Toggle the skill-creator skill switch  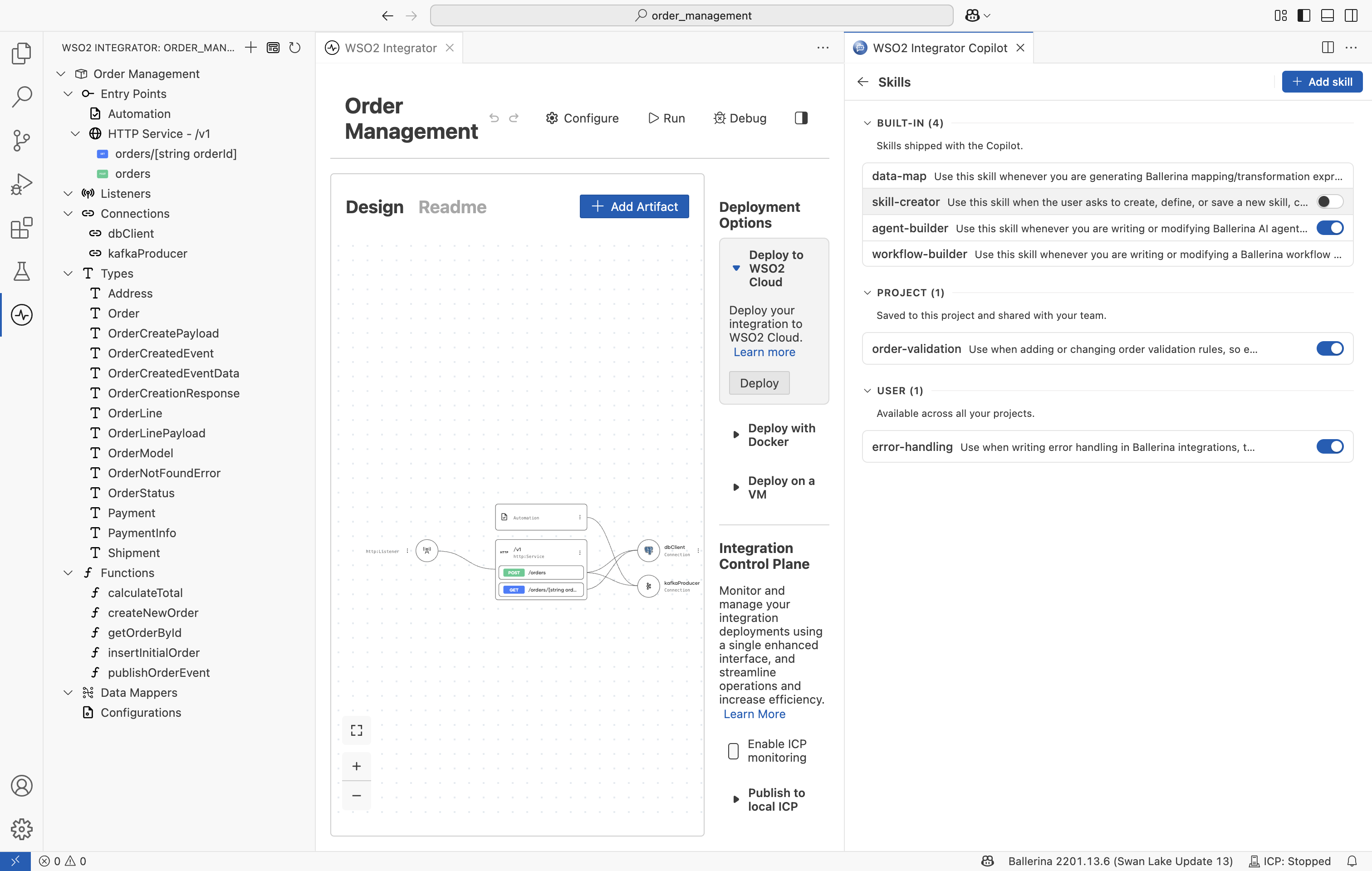1330,202
